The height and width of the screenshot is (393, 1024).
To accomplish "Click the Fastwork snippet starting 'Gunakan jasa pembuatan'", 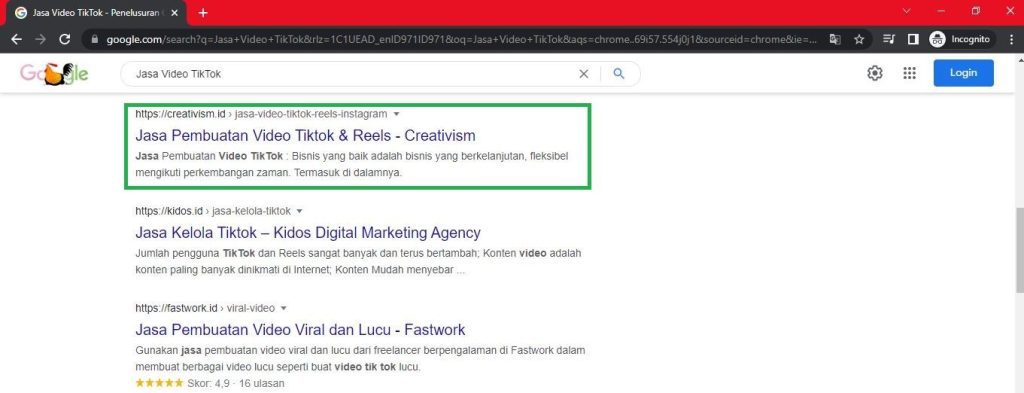I will coord(360,358).
